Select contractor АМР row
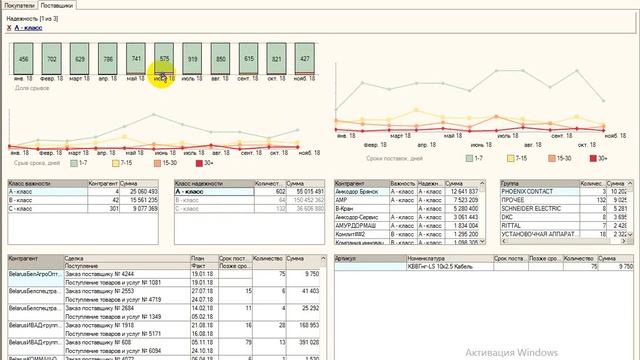This screenshot has width=640, height=360. (407, 200)
